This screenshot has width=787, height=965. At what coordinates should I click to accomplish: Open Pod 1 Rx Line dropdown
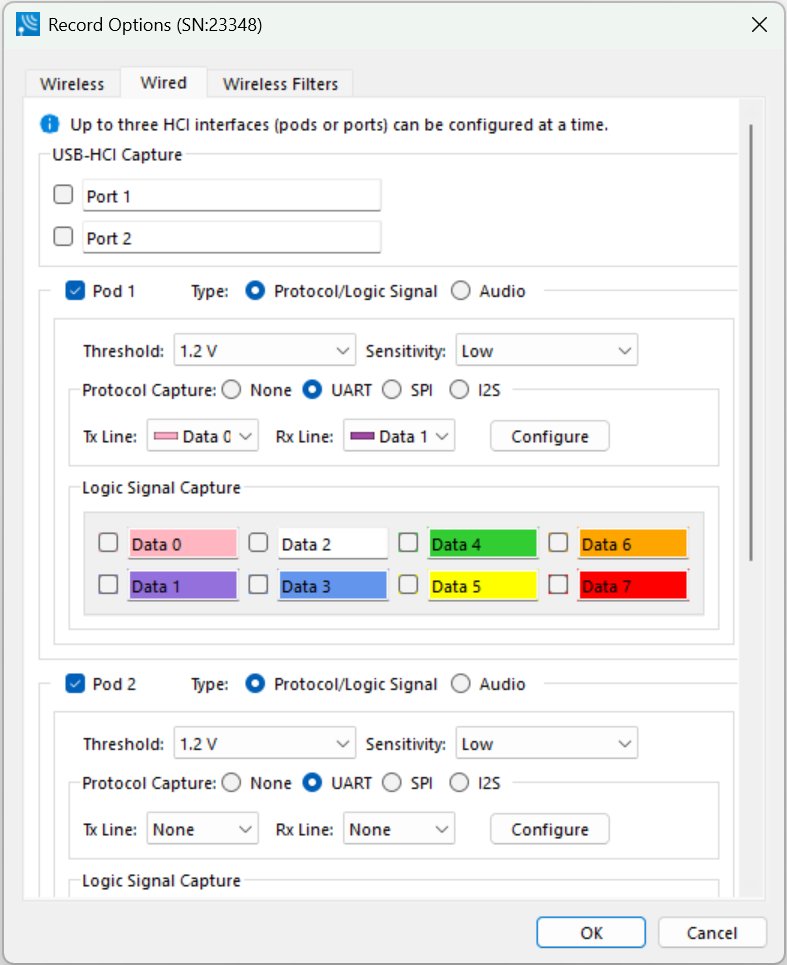click(399, 436)
